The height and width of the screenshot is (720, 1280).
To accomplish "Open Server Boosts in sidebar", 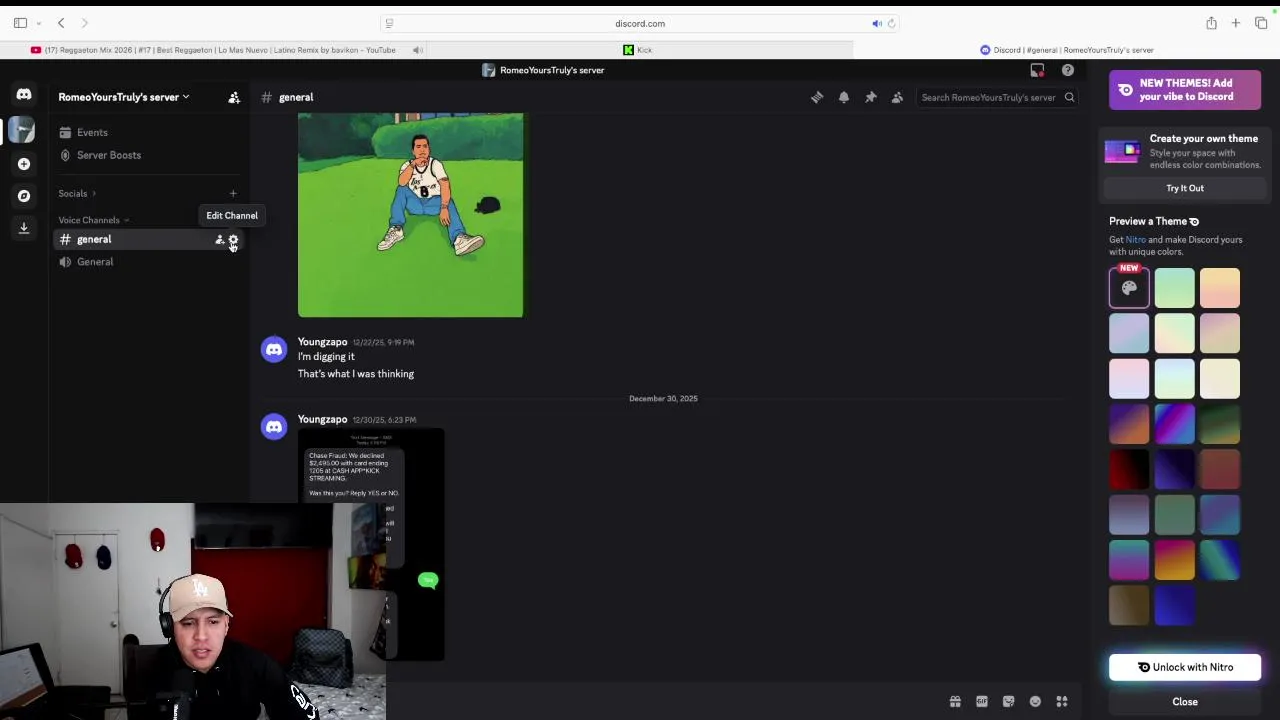I will (148, 155).
